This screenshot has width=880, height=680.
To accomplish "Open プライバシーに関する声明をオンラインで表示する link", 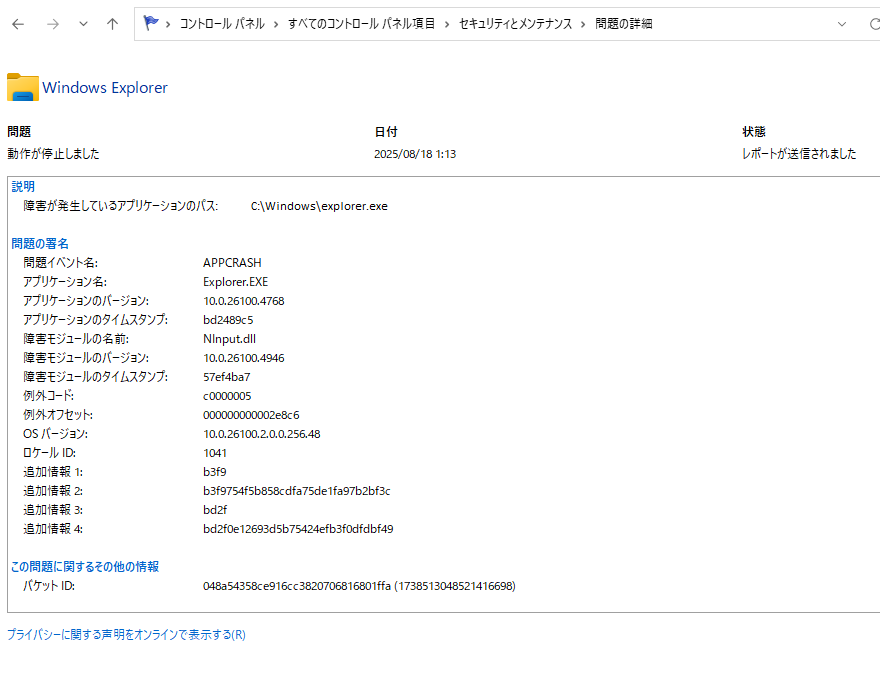I will click(126, 634).
